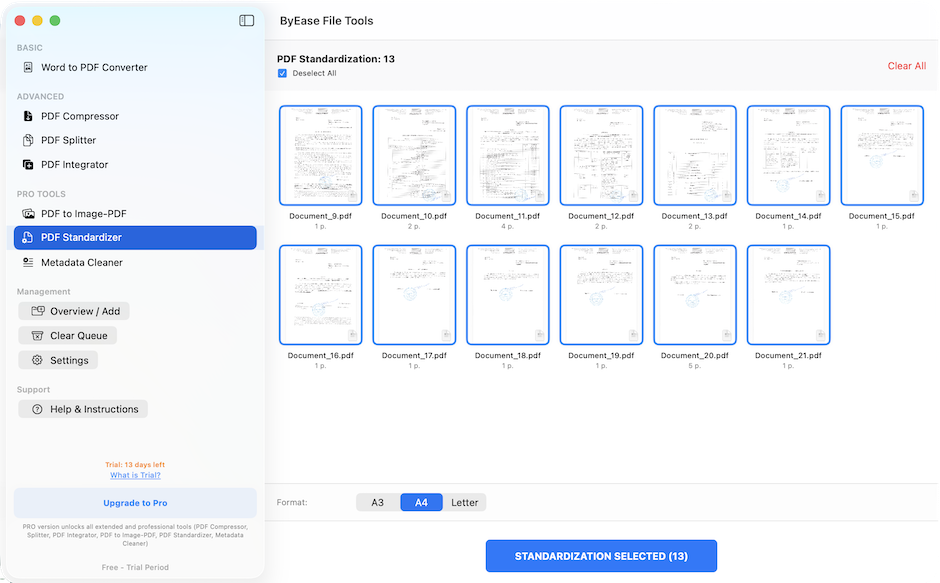940x583 pixels.
Task: Select Letter page format
Action: coord(465,502)
